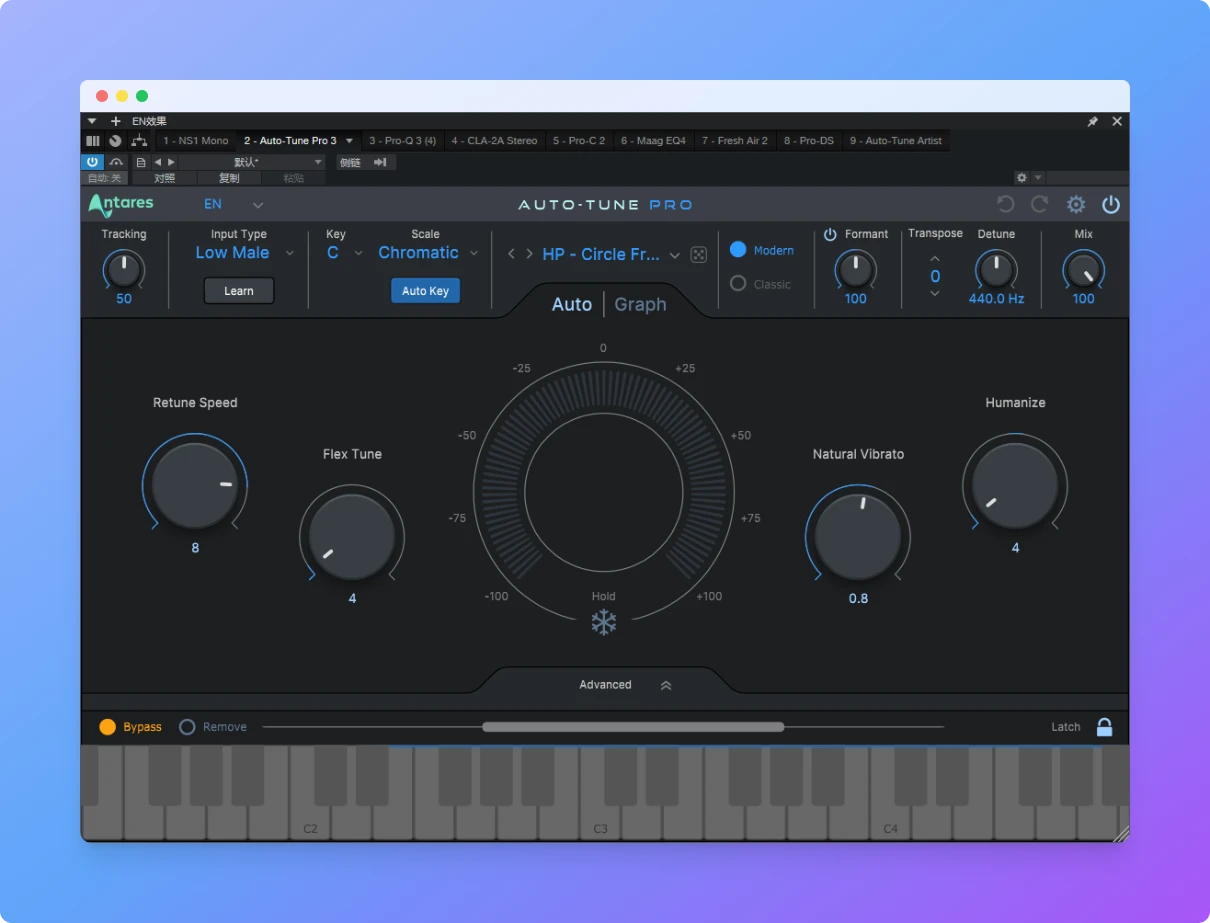Click the undo arrow icon

point(1005,204)
